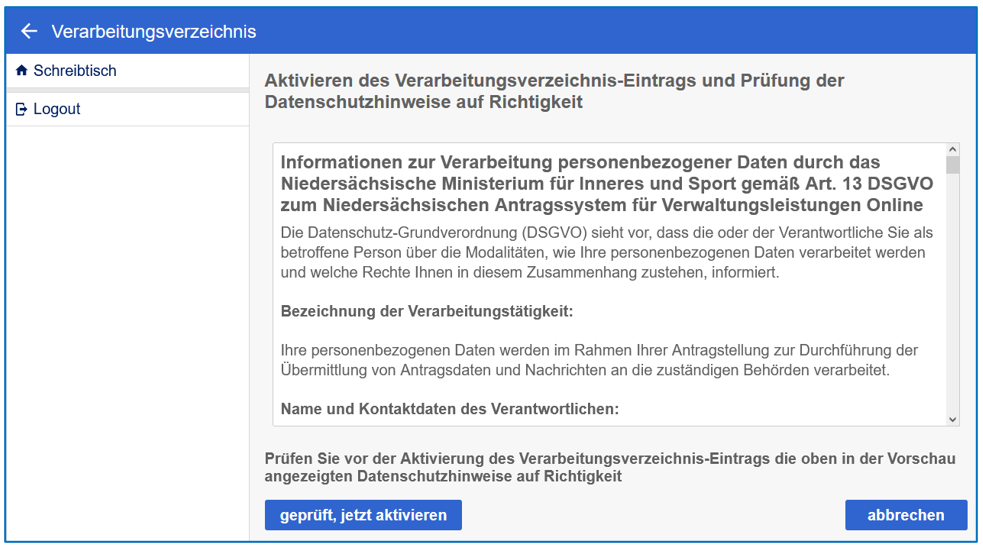Open the Schreibtisch sidebar entry

click(x=75, y=71)
